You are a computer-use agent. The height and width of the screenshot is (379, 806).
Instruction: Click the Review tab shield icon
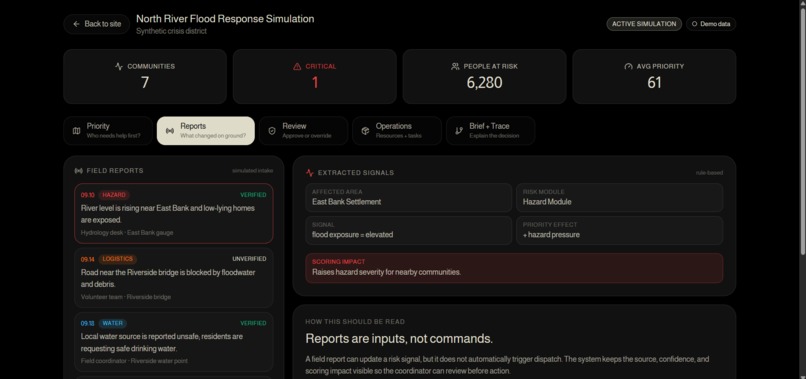click(272, 131)
